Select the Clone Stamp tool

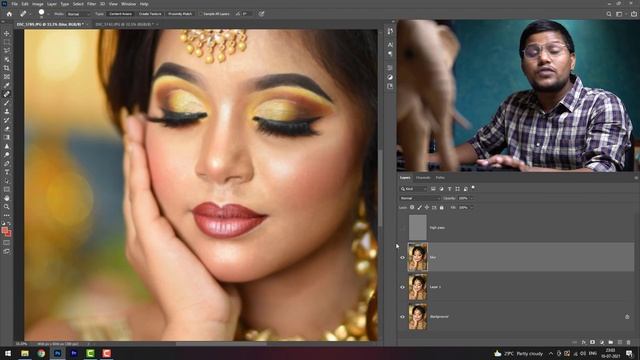(x=7, y=111)
